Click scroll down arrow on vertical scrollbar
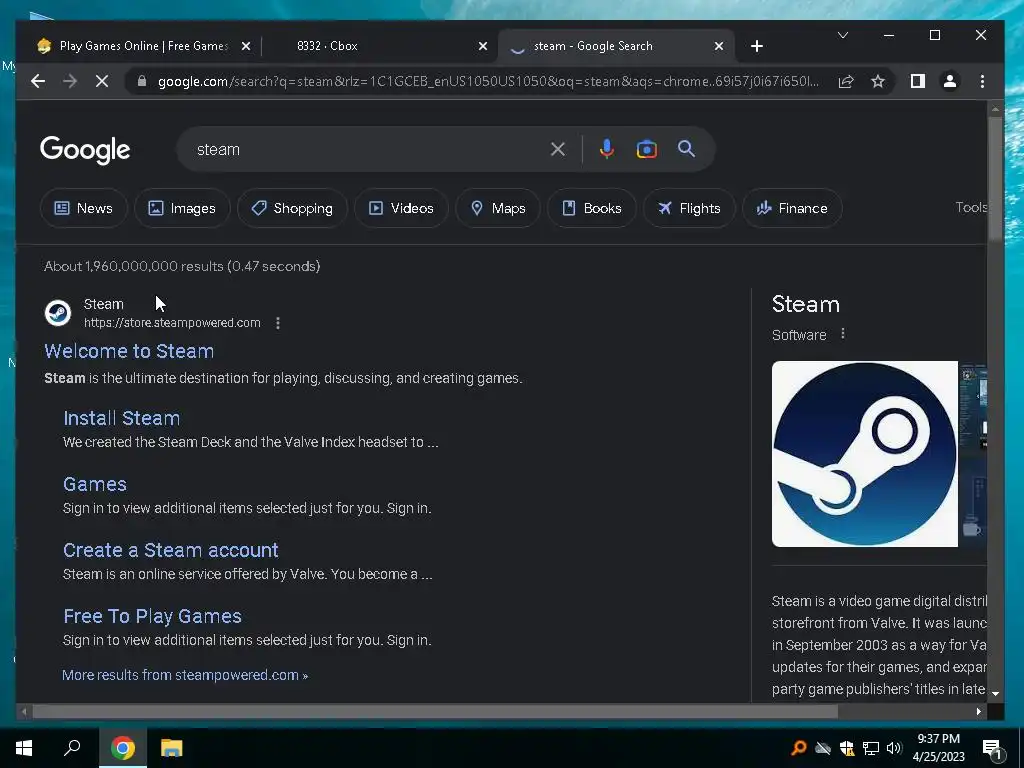This screenshot has height=768, width=1024. pyautogui.click(x=995, y=694)
